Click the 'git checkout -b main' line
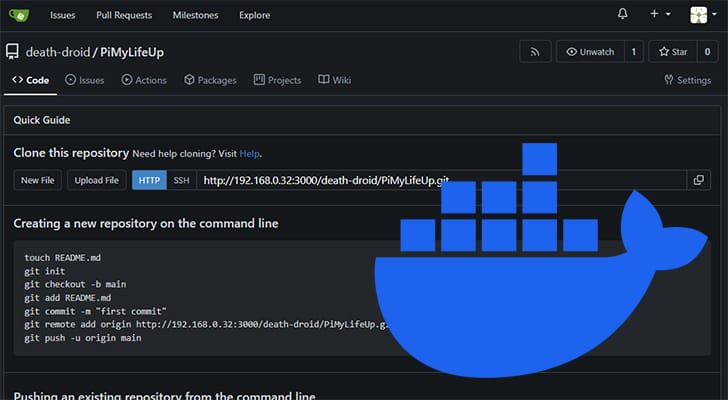The image size is (728, 400). pos(75,284)
